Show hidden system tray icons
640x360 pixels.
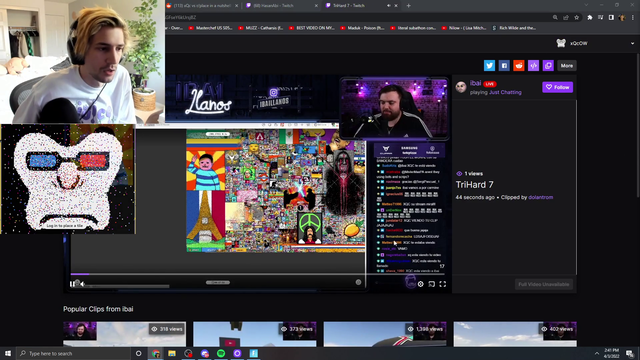tap(597, 353)
